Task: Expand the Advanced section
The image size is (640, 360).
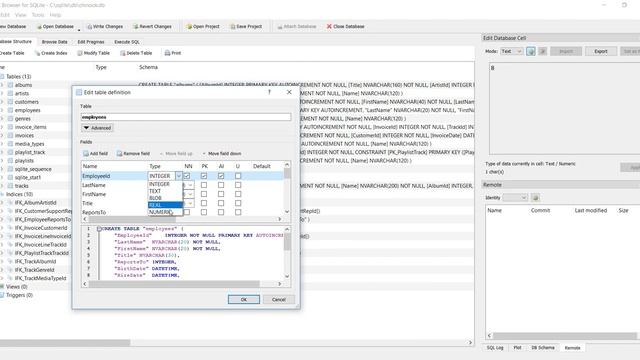Action: point(97,128)
